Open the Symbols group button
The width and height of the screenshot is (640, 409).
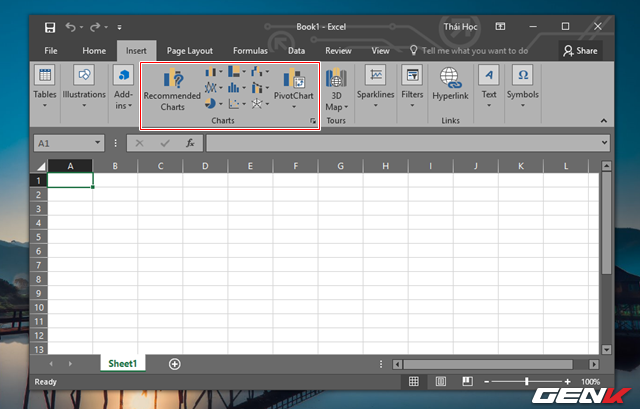tap(523, 87)
